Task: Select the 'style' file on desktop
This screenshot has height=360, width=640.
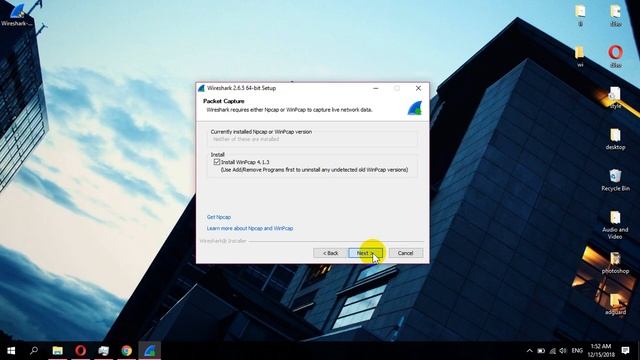Action: (615, 98)
